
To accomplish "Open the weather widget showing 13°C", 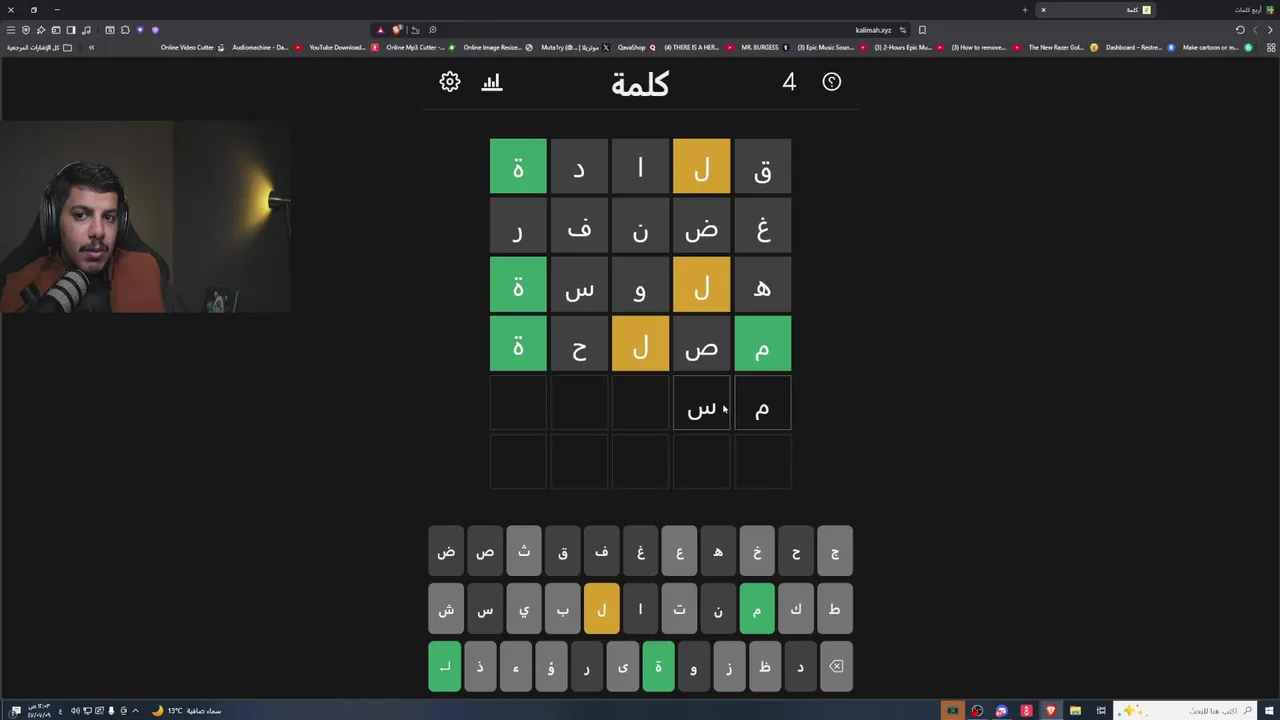I will pos(187,711).
